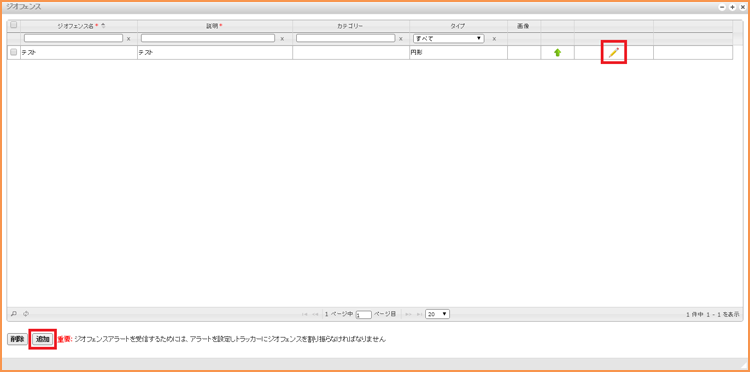Focus the ジオフェンス名 filter input

pos(73,38)
